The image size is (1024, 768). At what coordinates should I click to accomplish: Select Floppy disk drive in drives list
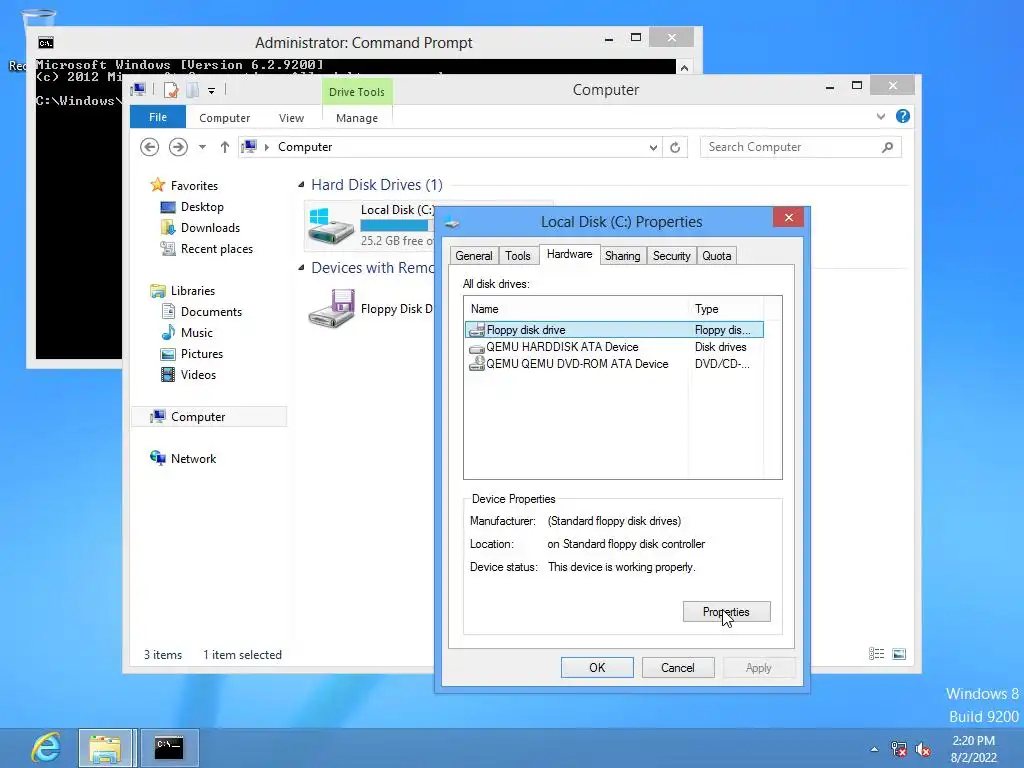point(614,330)
